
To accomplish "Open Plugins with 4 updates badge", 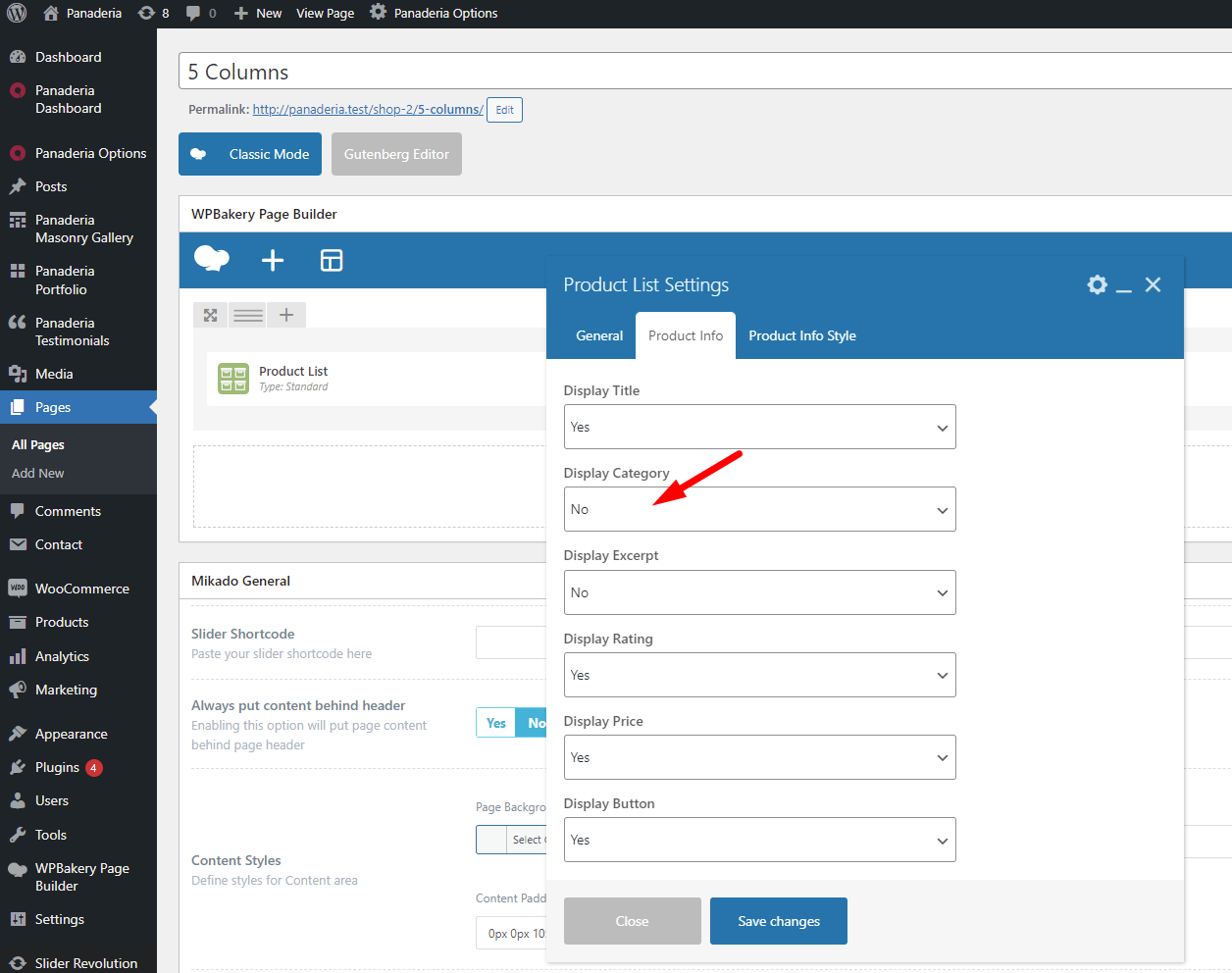I will pyautogui.click(x=78, y=767).
